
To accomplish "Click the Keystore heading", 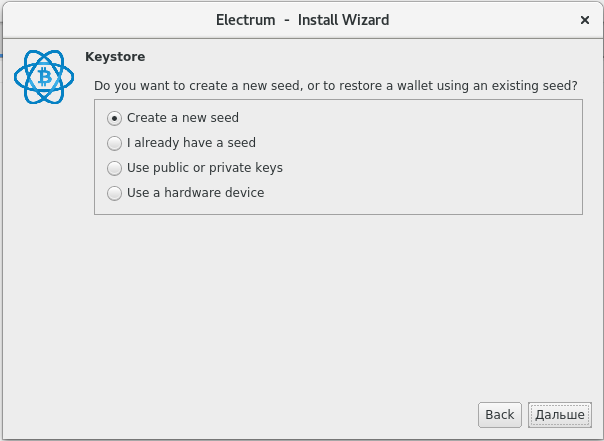I will (x=115, y=56).
